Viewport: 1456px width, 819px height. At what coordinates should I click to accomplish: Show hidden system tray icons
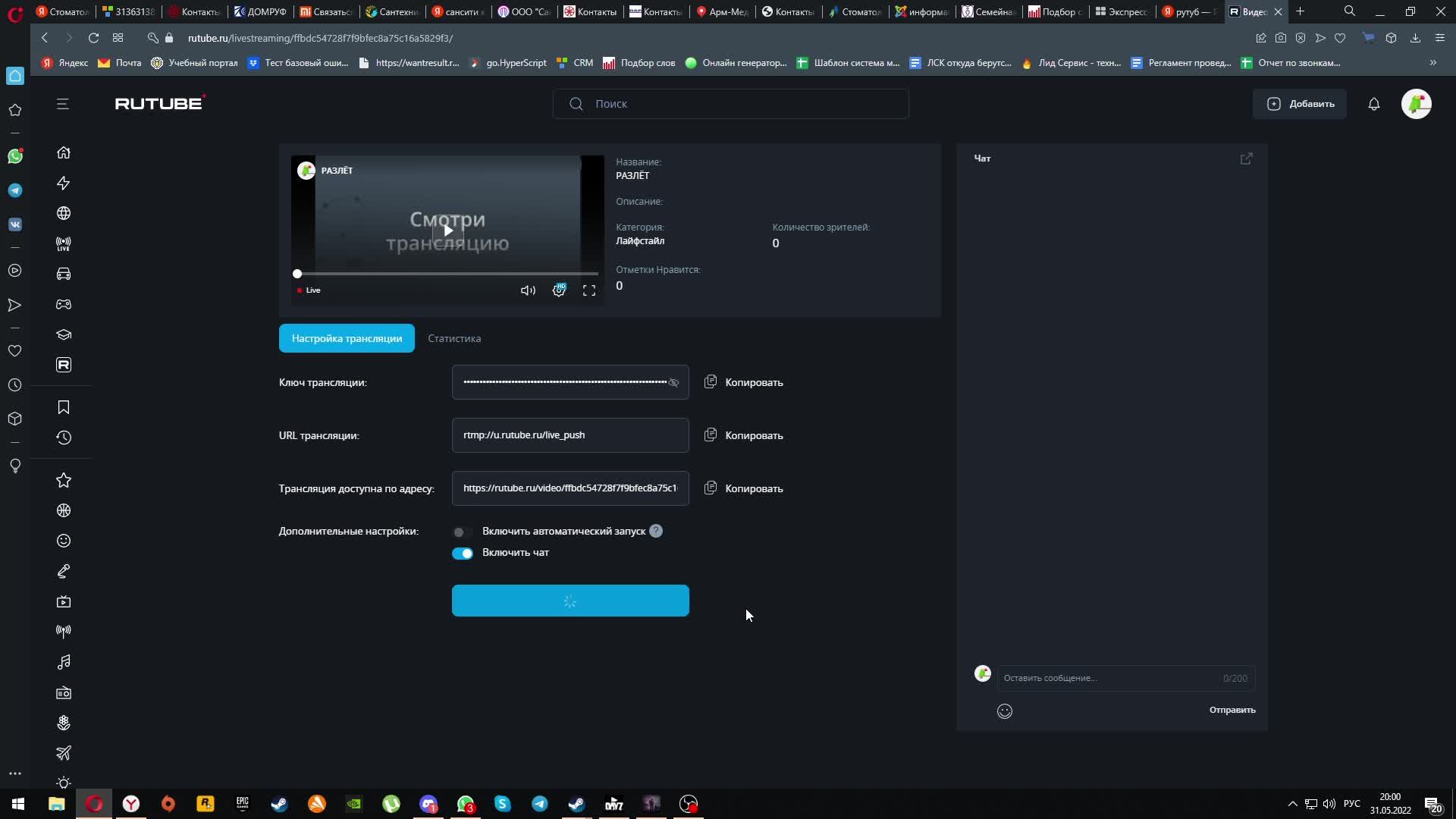1292,804
